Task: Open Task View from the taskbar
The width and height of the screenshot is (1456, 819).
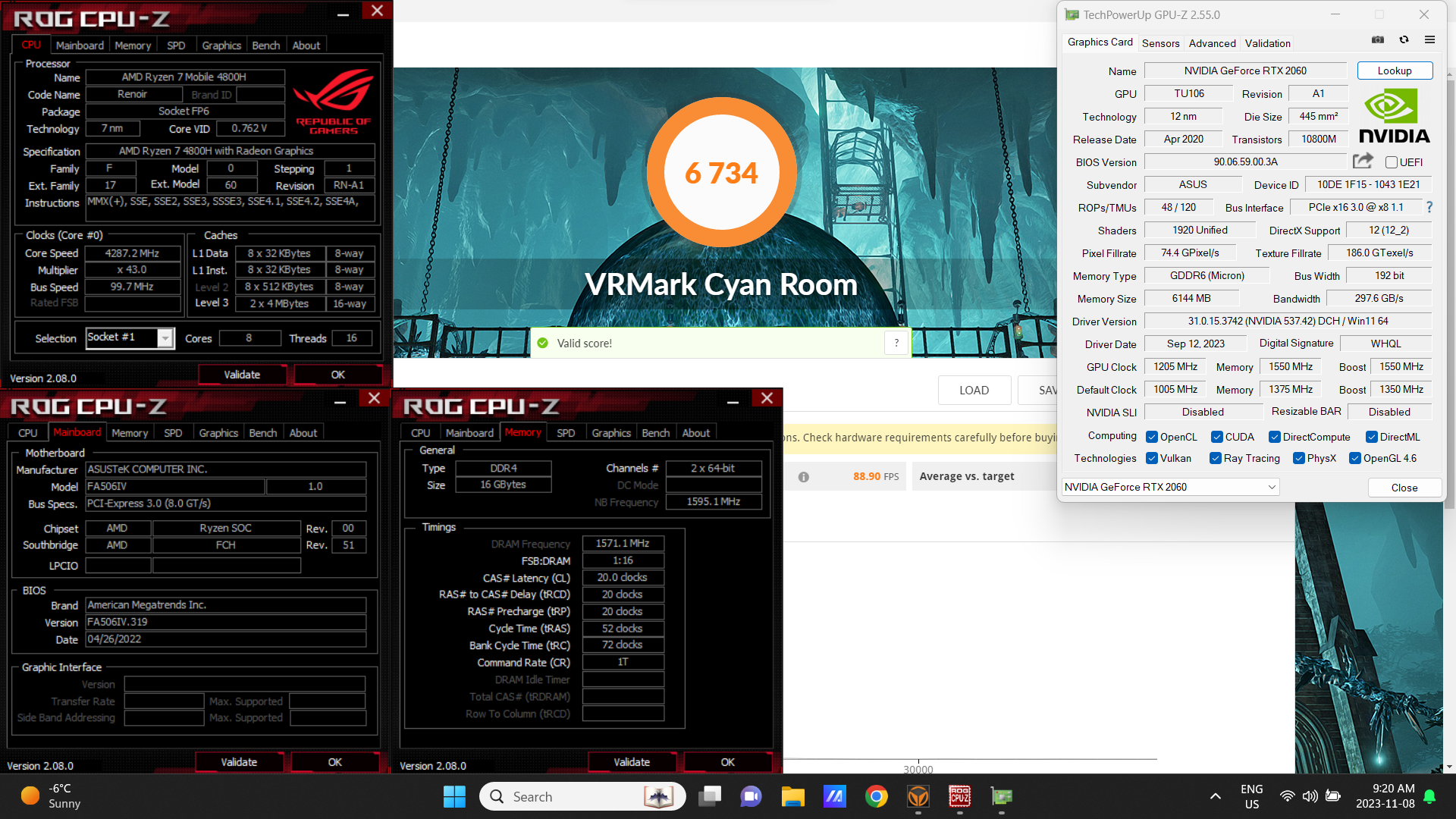Action: pos(710,796)
